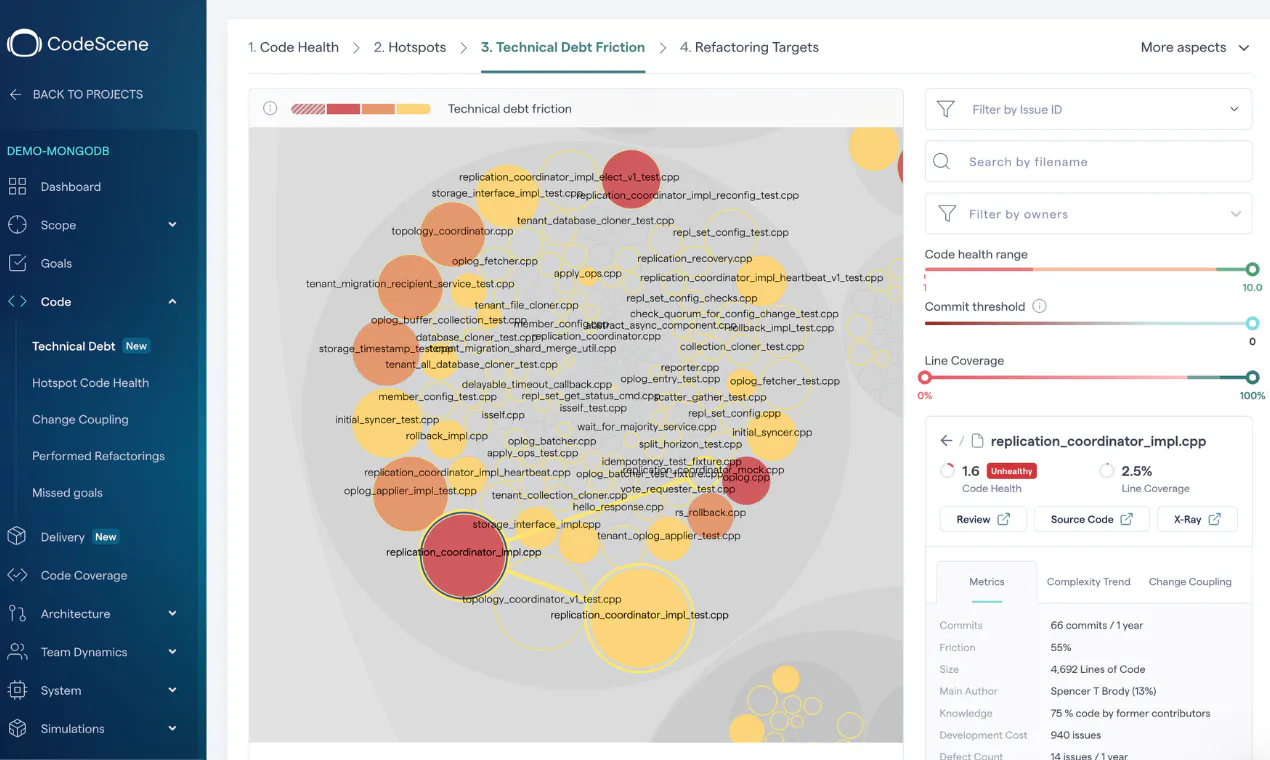Click the X-Ray button

[1197, 519]
